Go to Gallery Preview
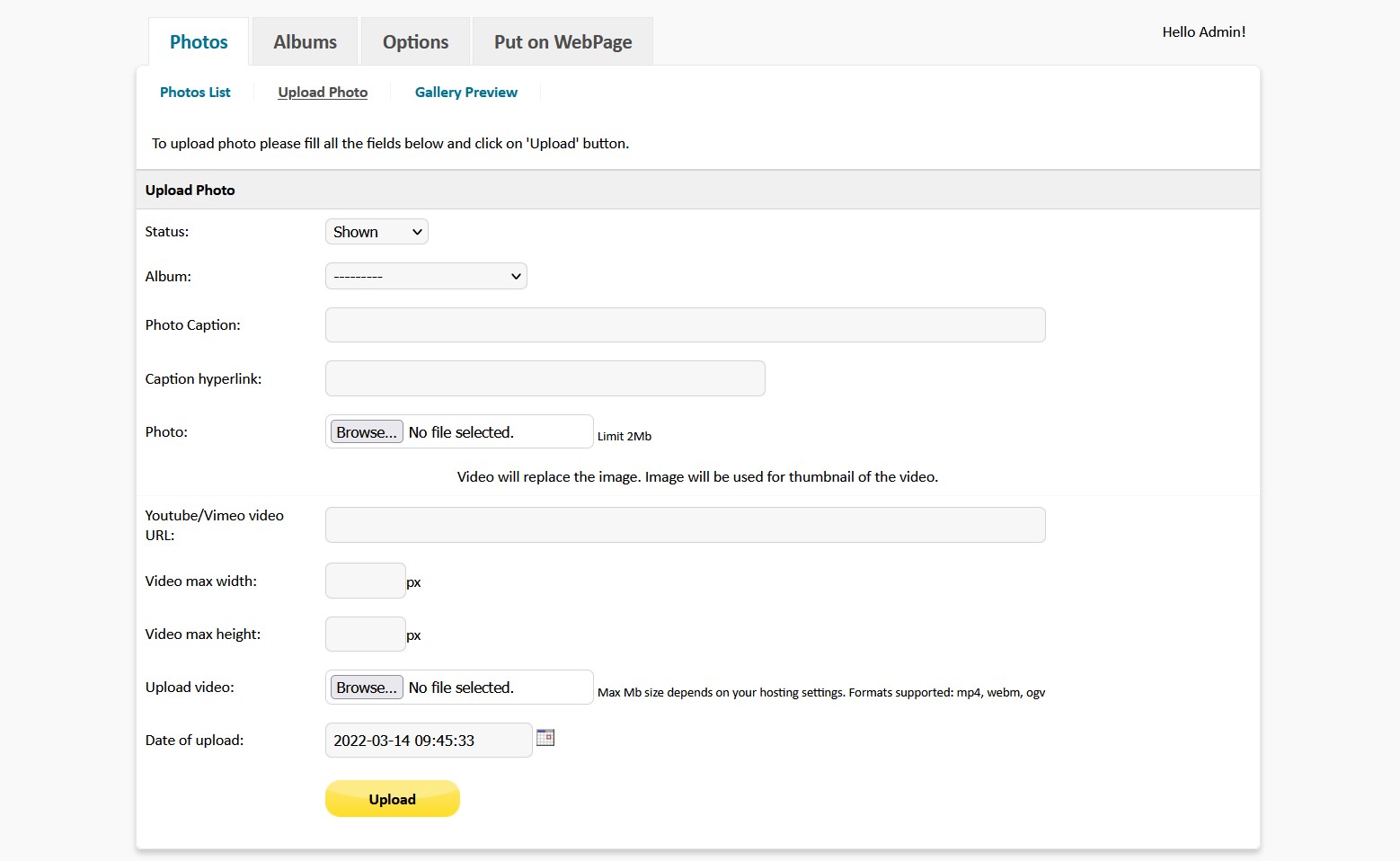 [x=465, y=92]
